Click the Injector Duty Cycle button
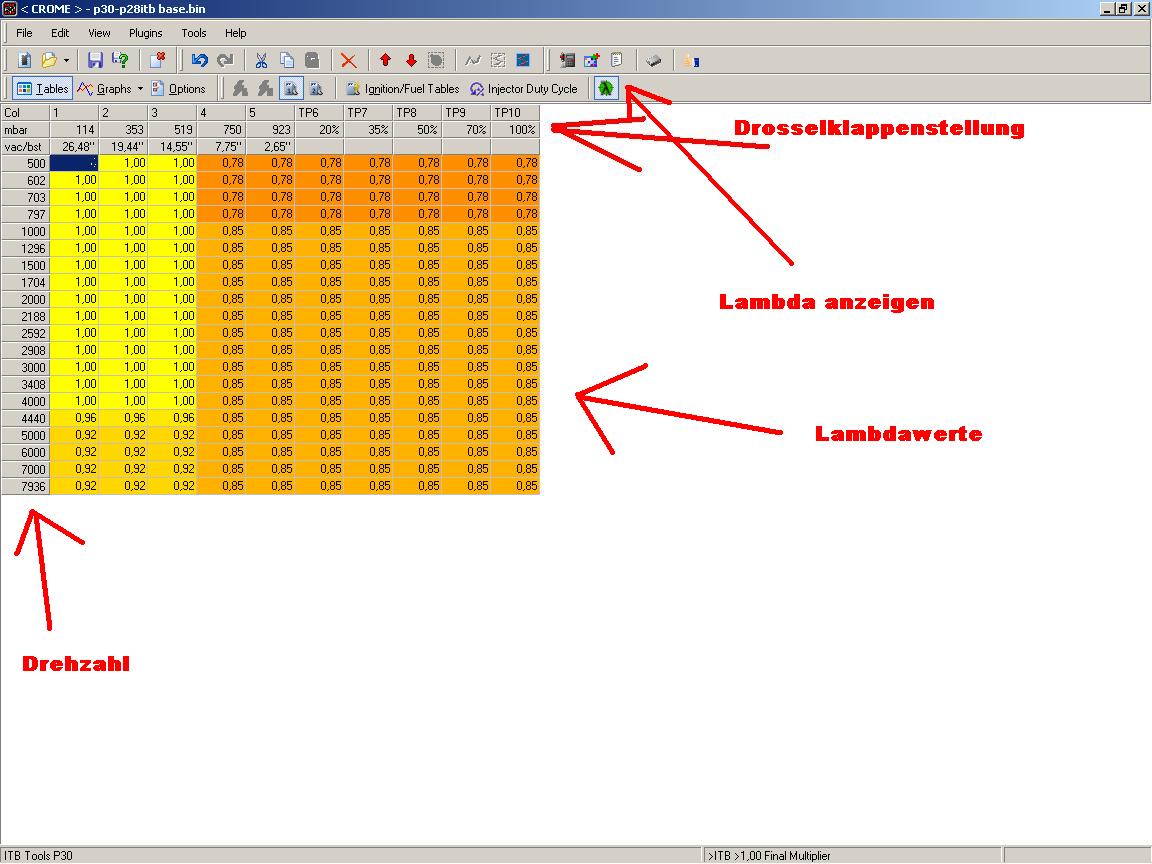This screenshot has height=864, width=1152. 524,88
